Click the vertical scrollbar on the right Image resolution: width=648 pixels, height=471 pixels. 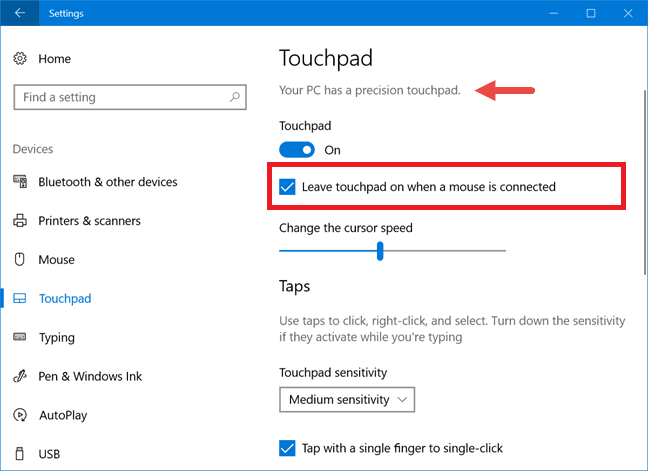(640, 150)
